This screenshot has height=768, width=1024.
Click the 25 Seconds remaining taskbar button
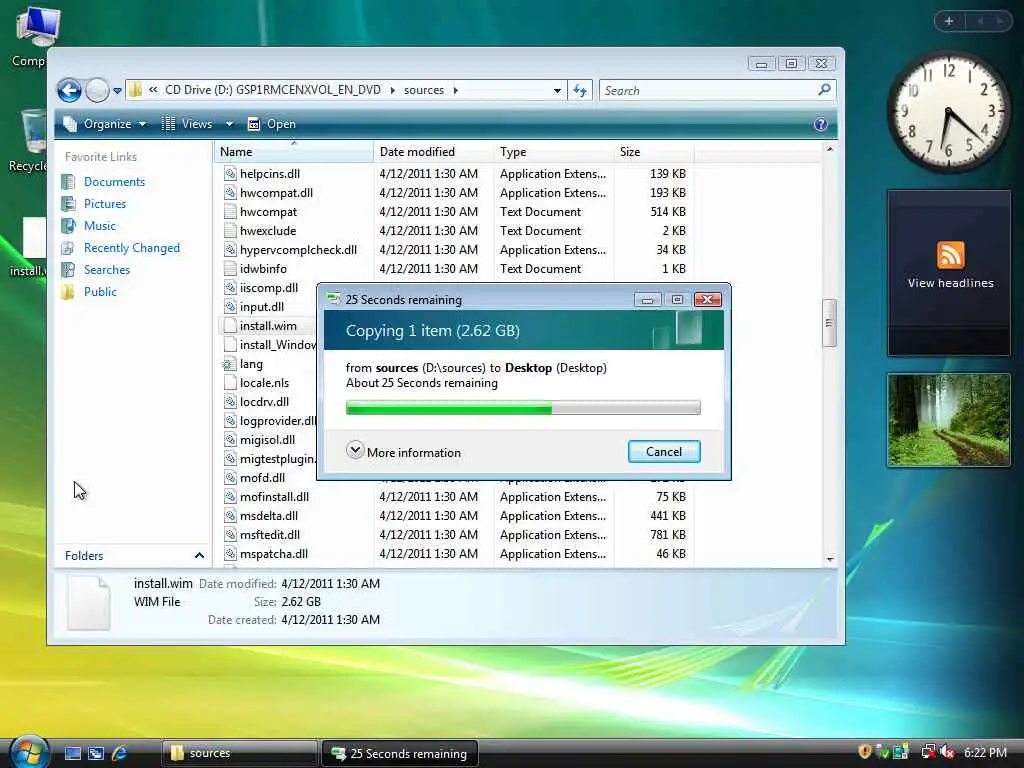click(x=400, y=753)
